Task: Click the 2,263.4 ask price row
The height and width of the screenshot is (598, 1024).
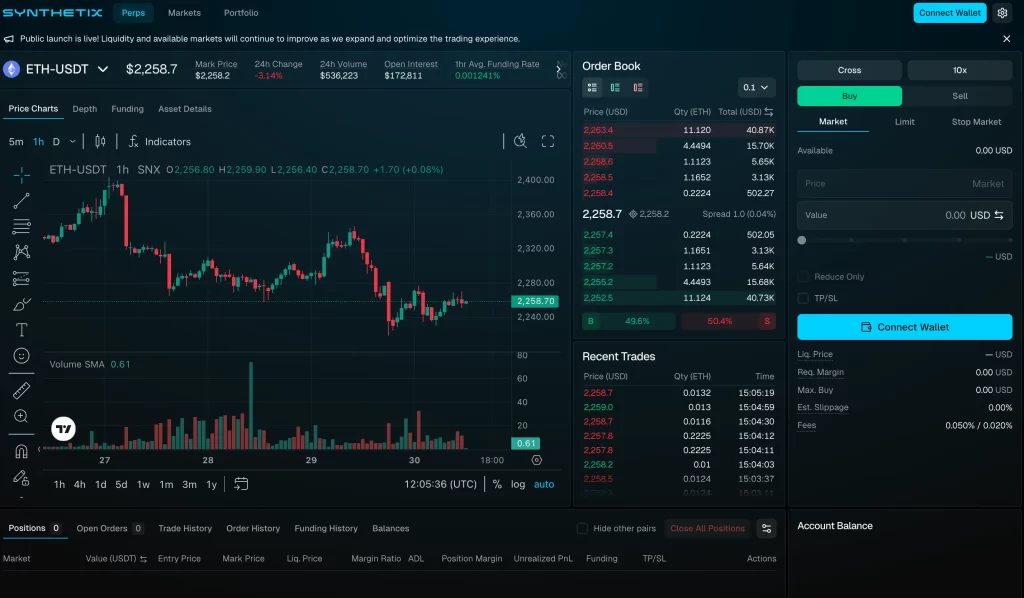Action: tap(679, 130)
